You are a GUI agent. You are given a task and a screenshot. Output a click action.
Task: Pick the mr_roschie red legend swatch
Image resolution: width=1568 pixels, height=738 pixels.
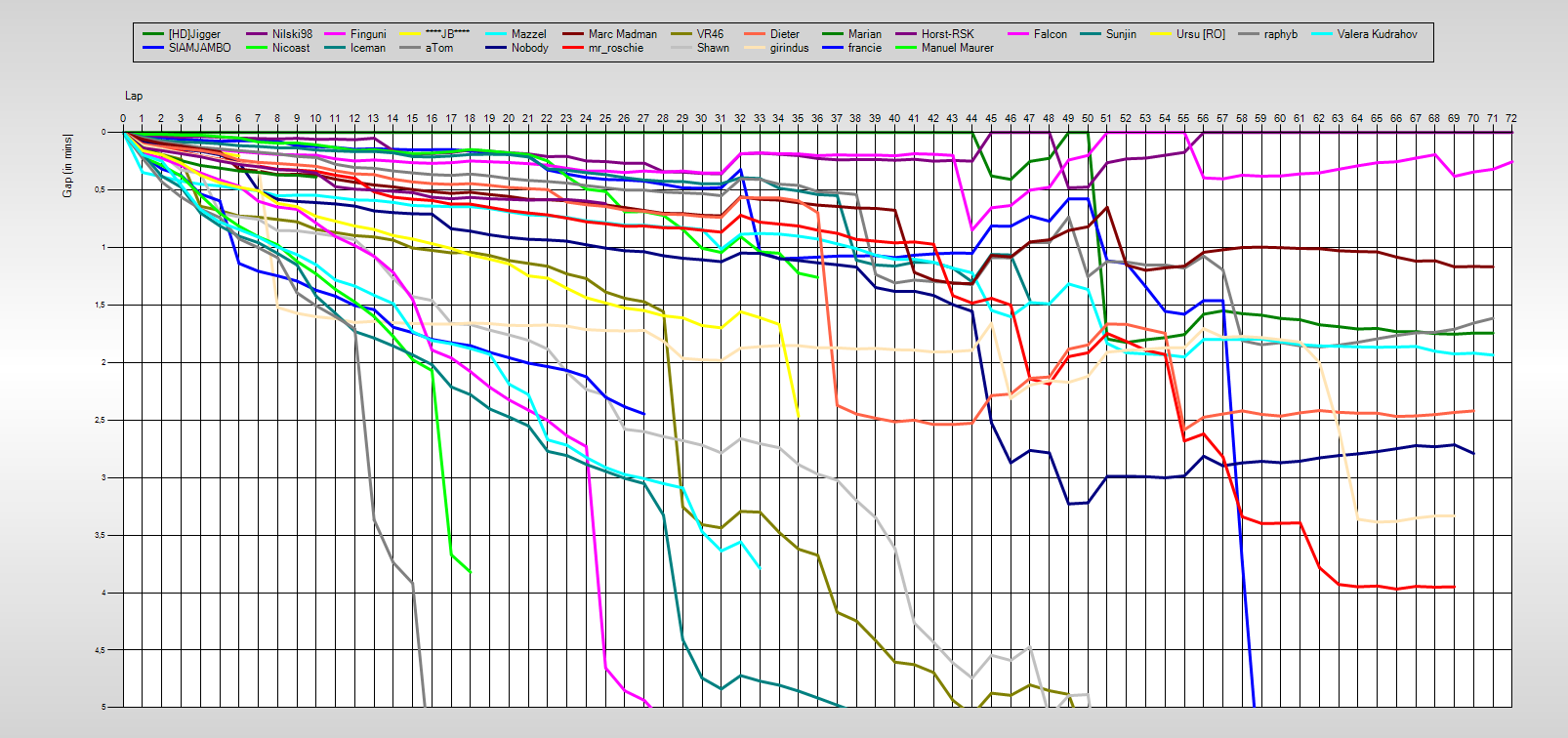click(571, 48)
